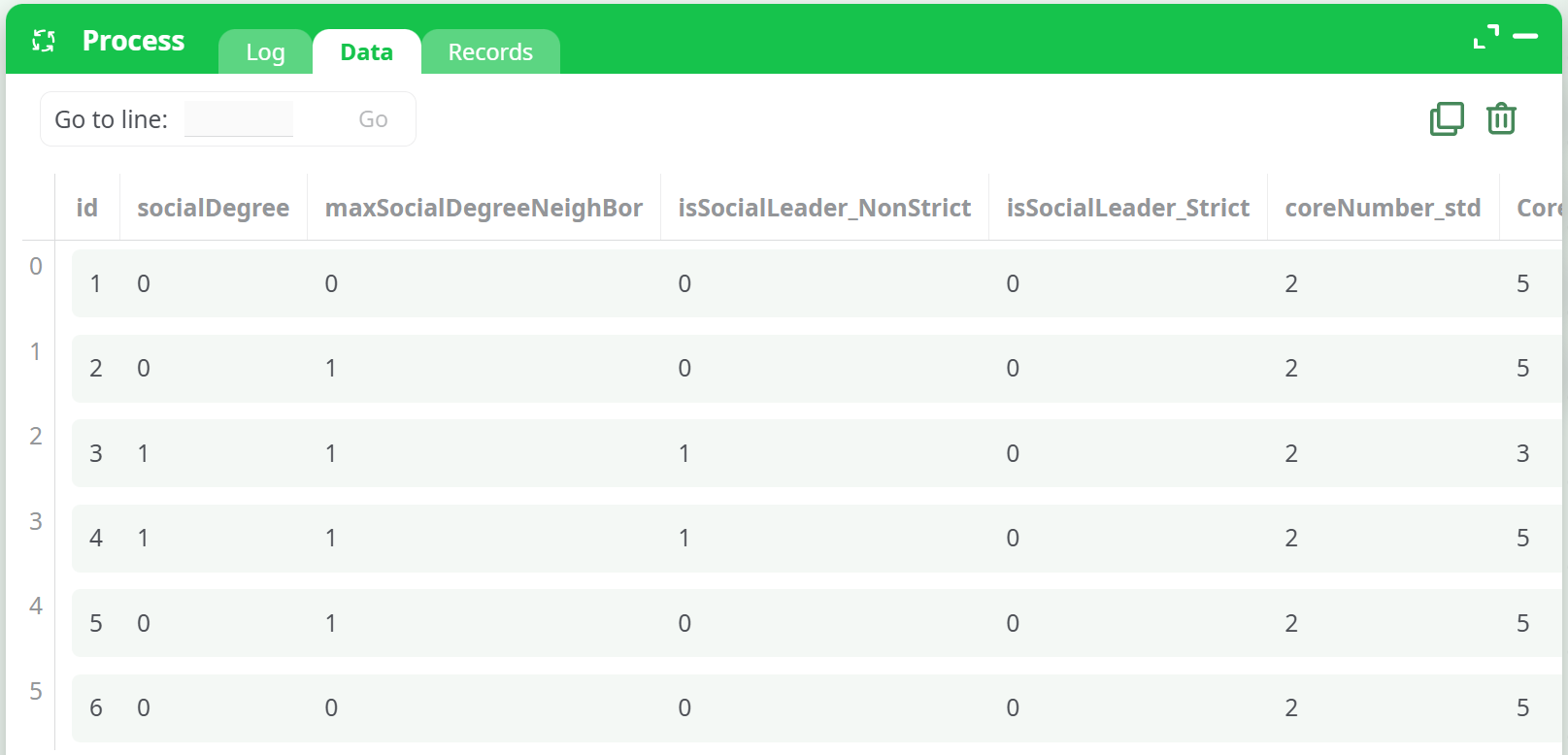Open the Records tab
The image size is (1568, 755).
point(490,52)
